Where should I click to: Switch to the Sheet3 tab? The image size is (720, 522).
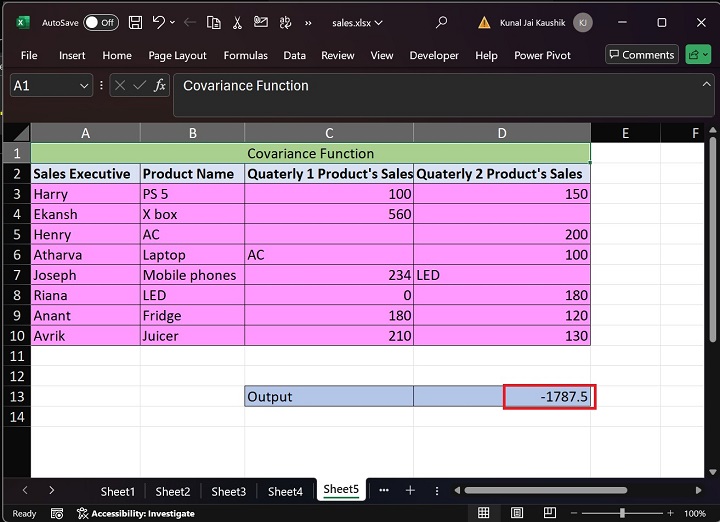click(x=228, y=491)
